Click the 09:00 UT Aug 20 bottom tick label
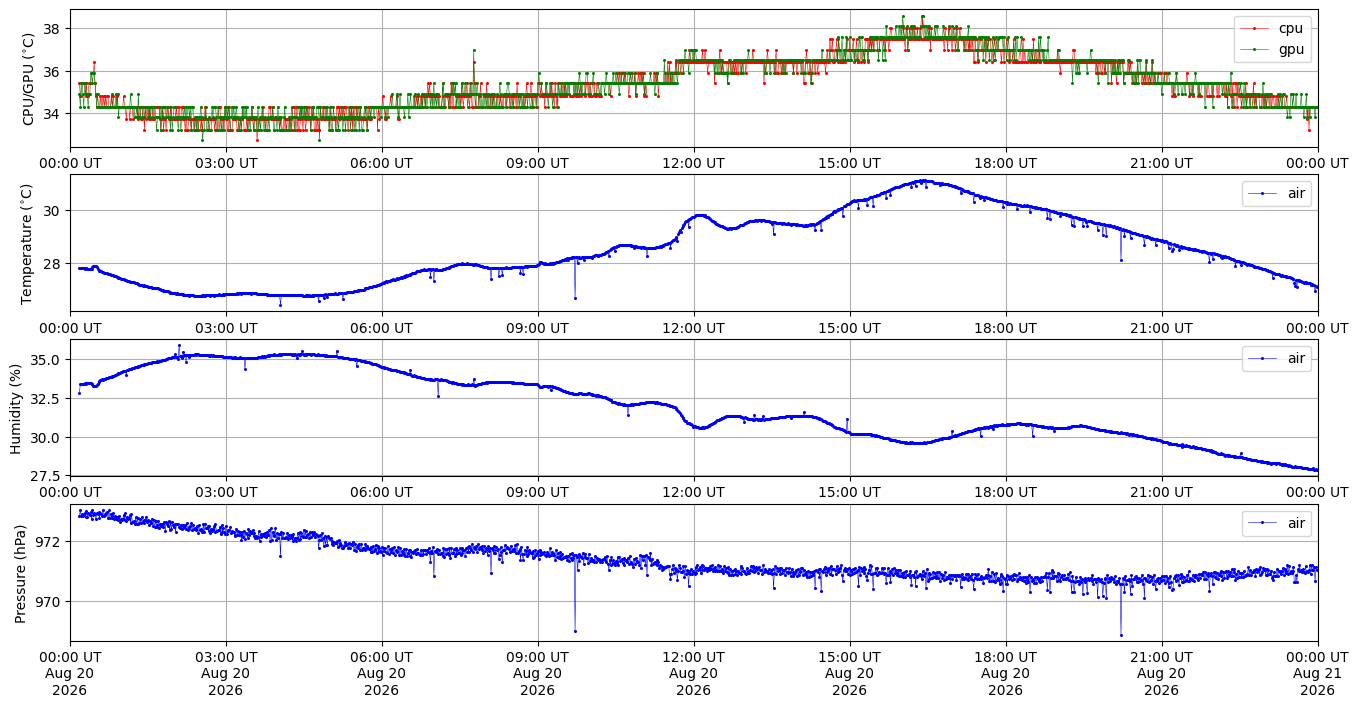The height and width of the screenshot is (707, 1358). pyautogui.click(x=538, y=673)
